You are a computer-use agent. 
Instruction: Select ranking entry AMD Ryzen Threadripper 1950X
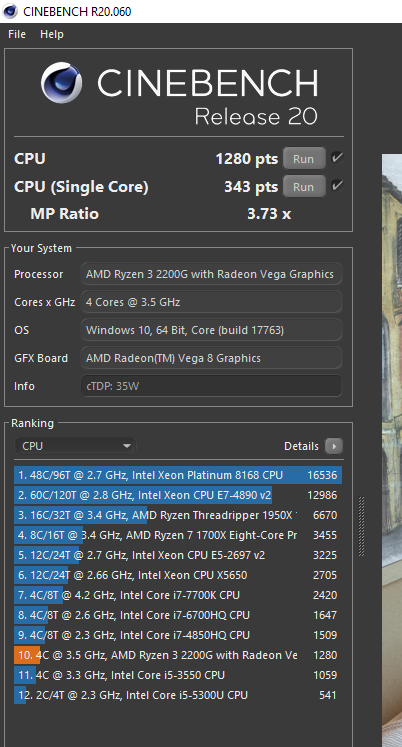pos(178,515)
